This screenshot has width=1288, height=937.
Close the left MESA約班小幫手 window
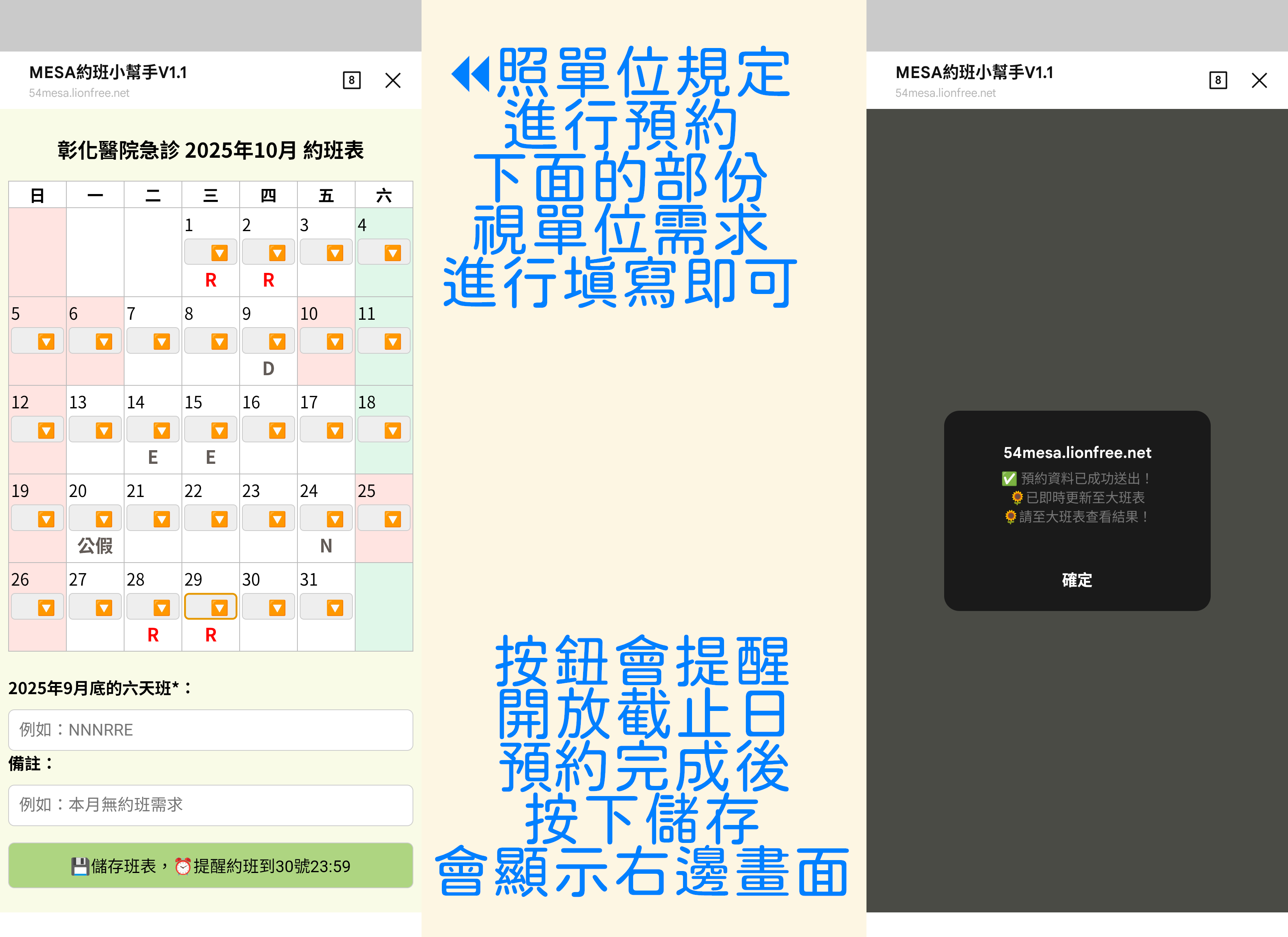click(393, 80)
